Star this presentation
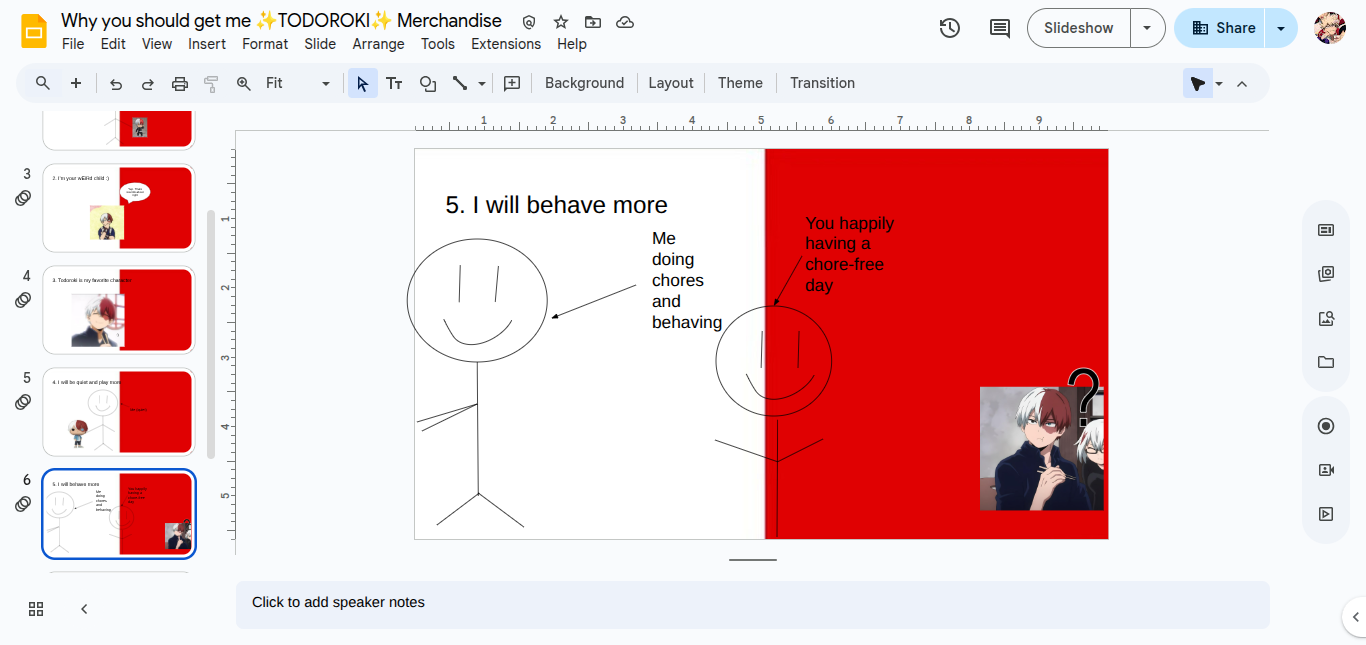Viewport: 1366px width, 645px height. 561,22
